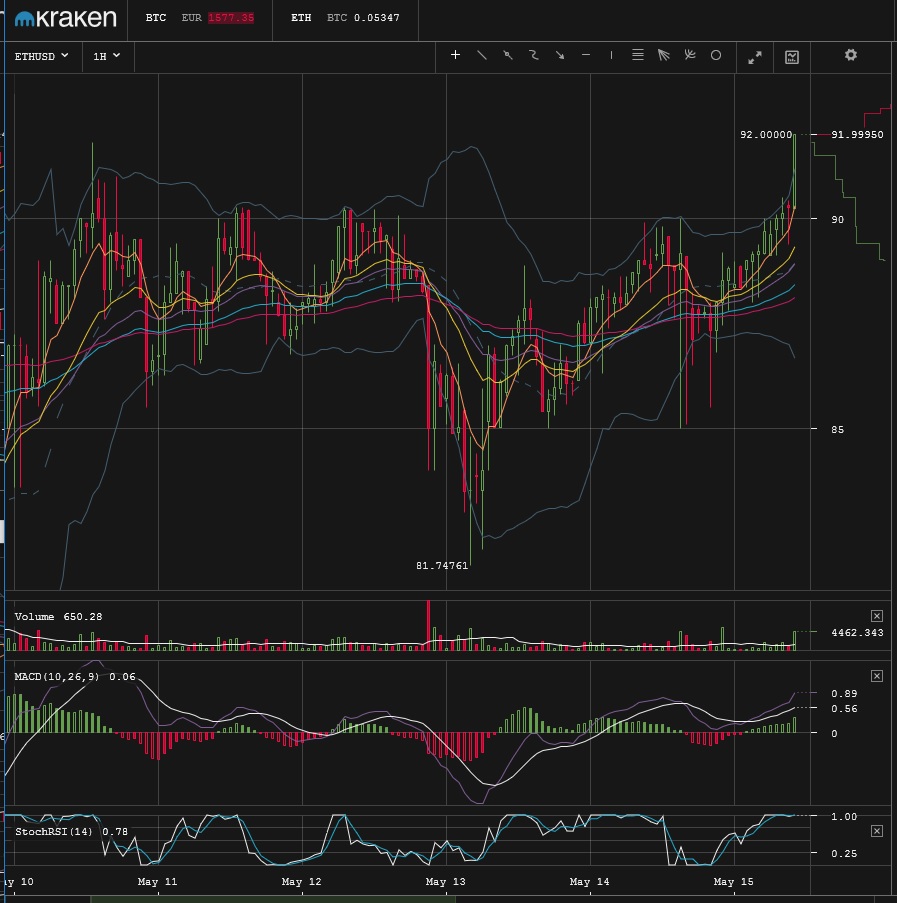This screenshot has height=903, width=897.
Task: Click the Kraken logo
Action: tap(65, 18)
